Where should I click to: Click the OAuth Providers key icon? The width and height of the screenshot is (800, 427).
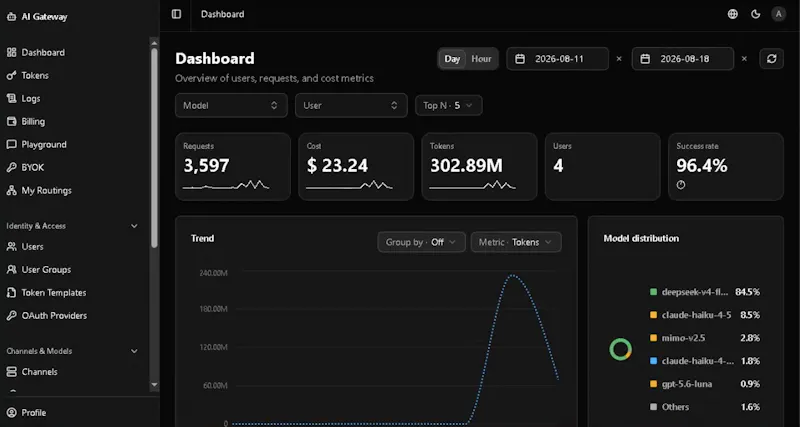click(11, 316)
